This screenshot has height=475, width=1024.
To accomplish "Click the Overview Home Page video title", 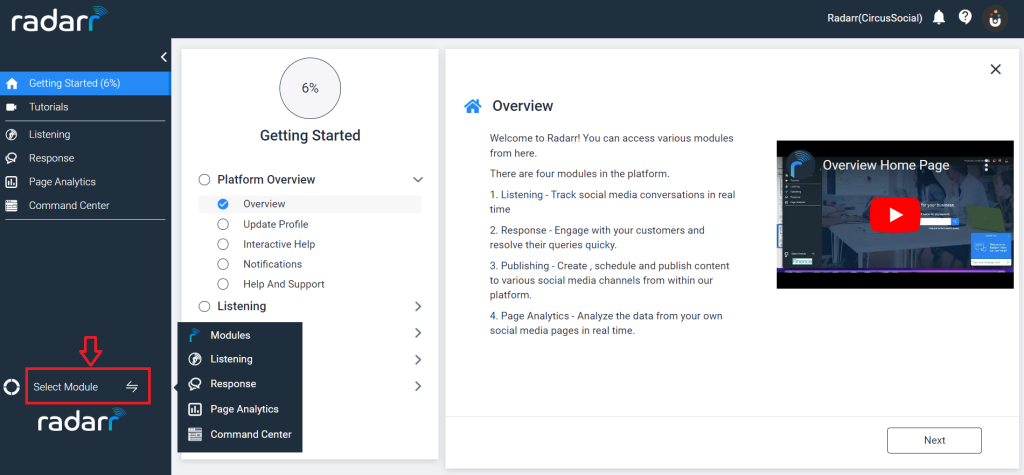I will [886, 165].
